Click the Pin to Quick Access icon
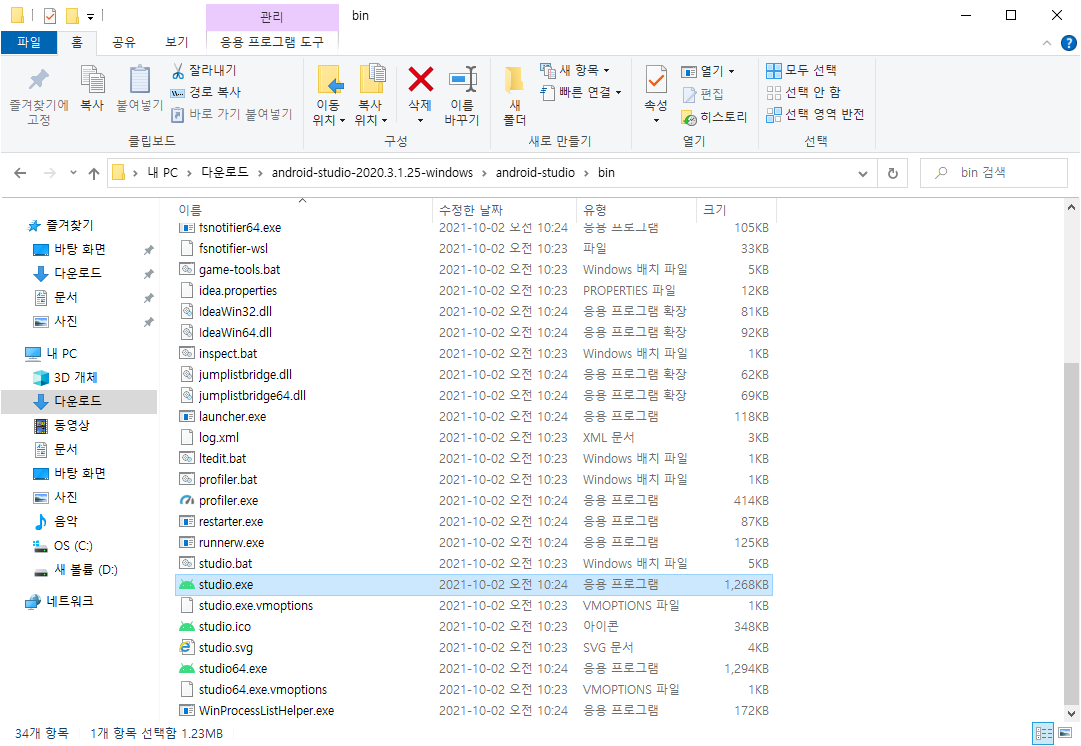Screen dimensions: 1081x746 (39, 80)
